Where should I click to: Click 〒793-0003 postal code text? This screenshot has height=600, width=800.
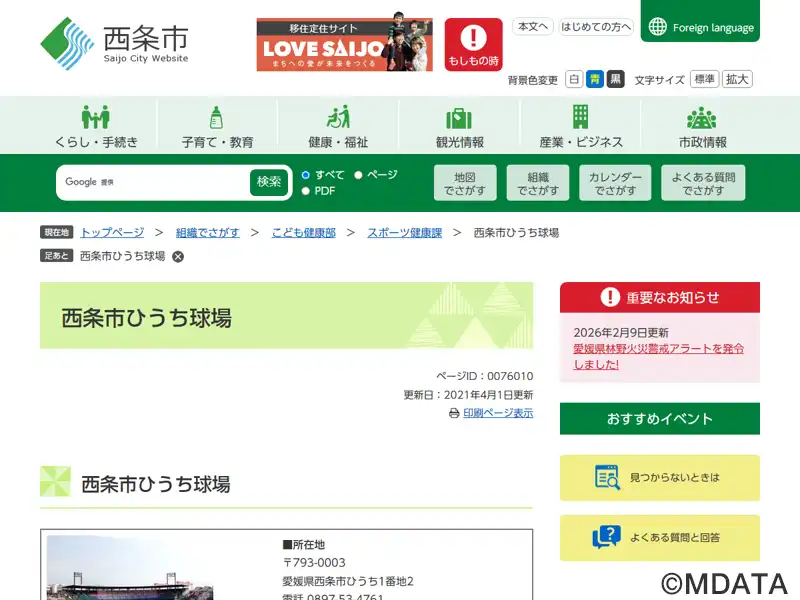click(314, 563)
